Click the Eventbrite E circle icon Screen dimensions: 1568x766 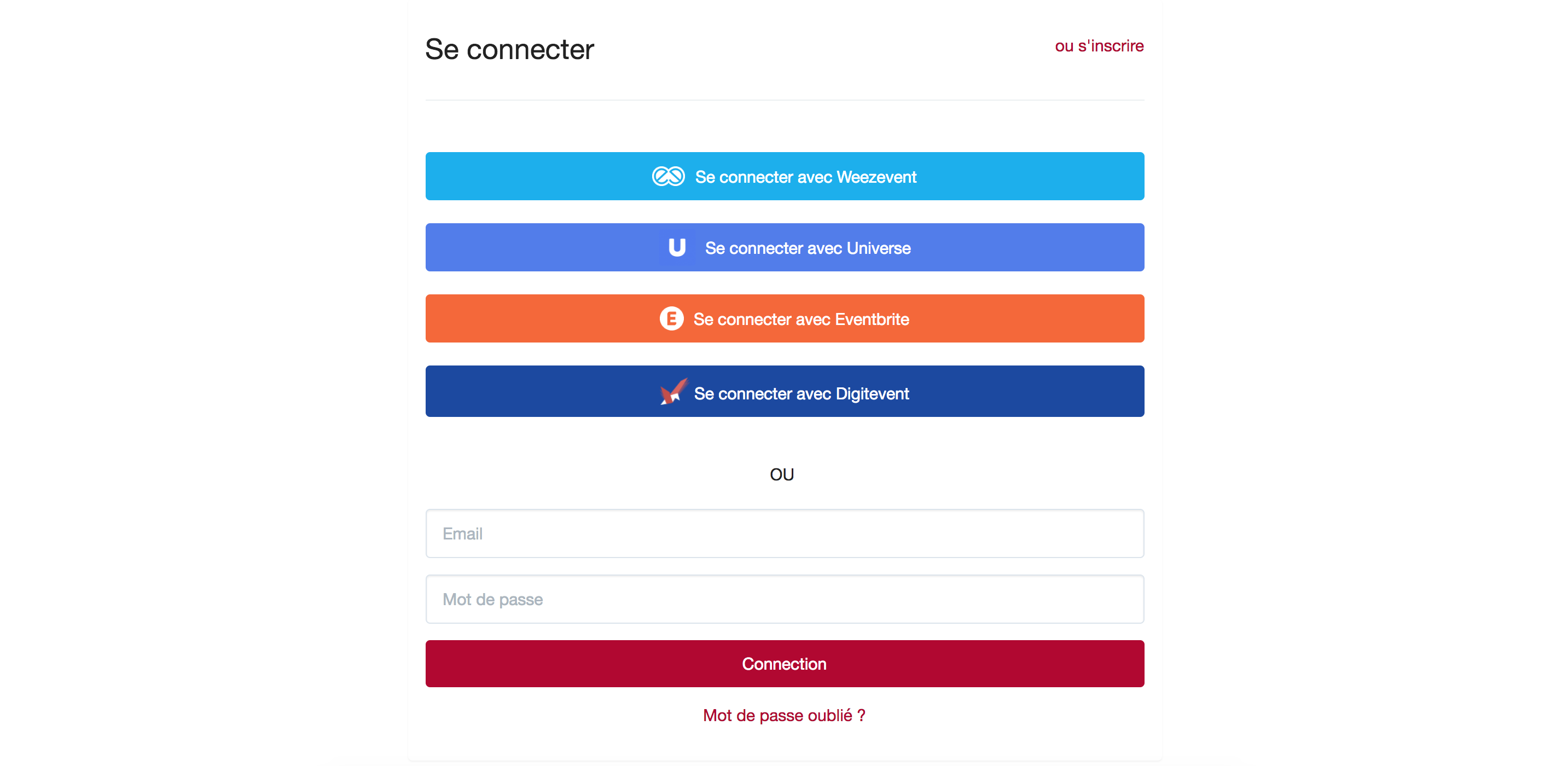[671, 318]
